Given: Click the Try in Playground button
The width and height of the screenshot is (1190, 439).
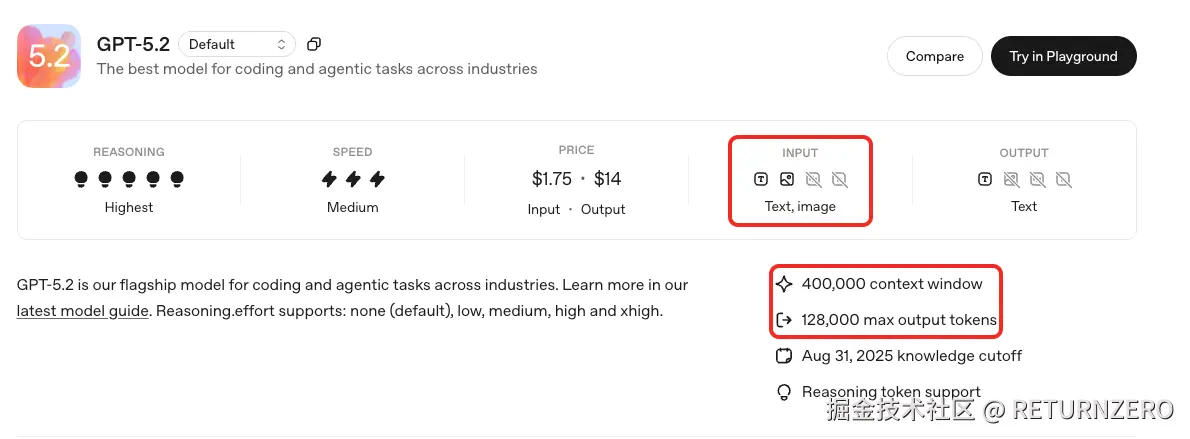Looking at the screenshot, I should (x=1063, y=56).
